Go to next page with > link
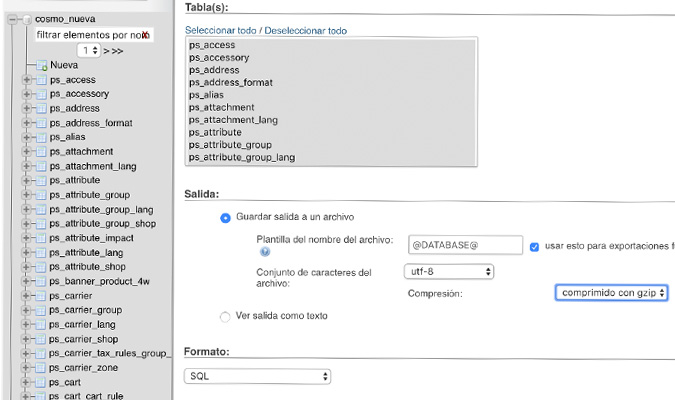675x400 pixels. coord(106,51)
